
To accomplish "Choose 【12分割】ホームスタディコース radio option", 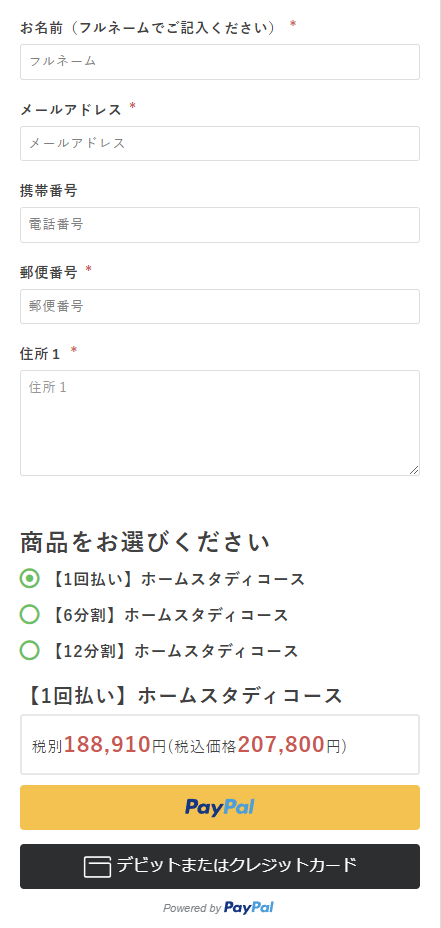I will click(x=30, y=650).
